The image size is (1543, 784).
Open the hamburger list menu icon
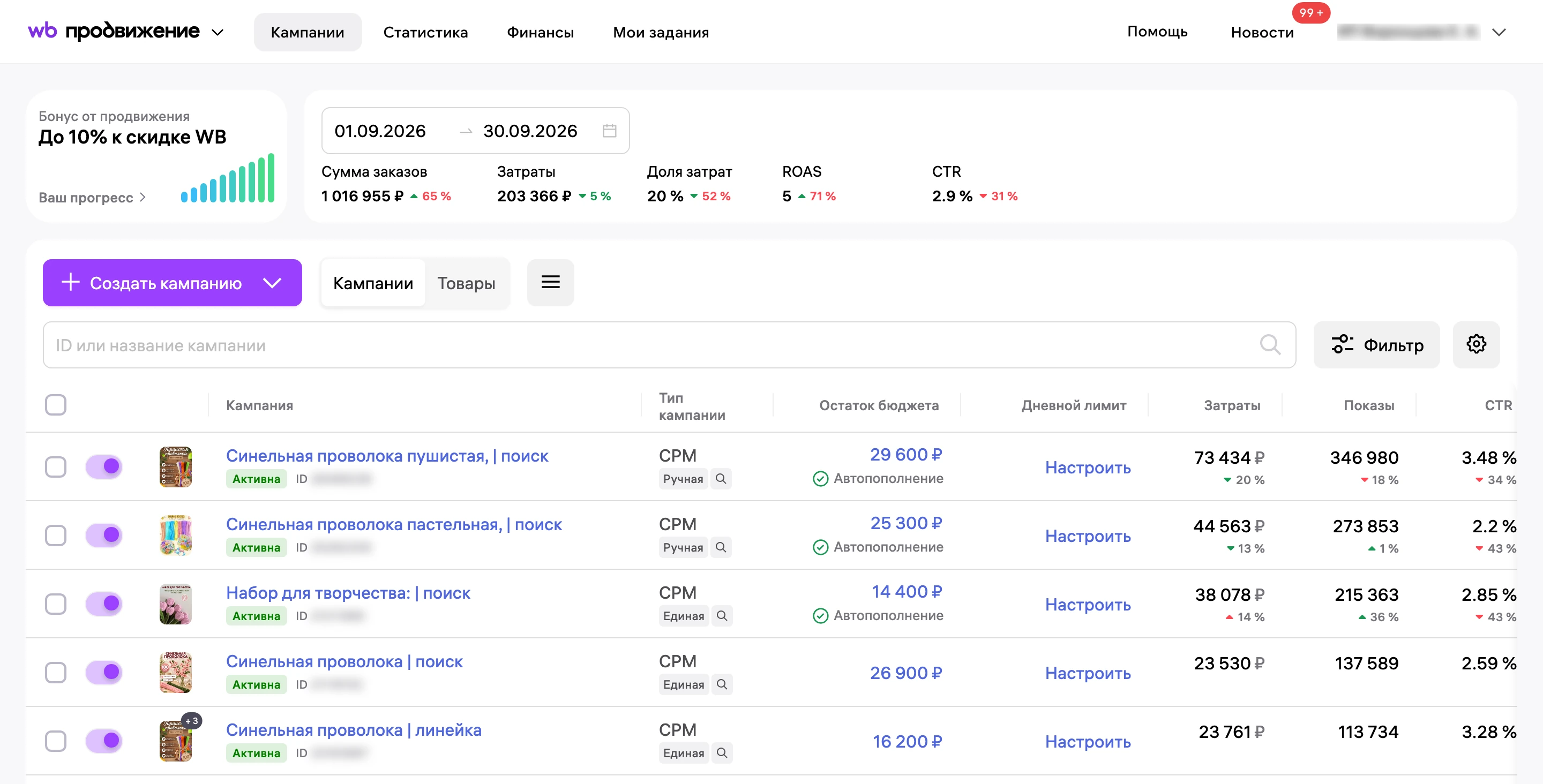click(x=550, y=282)
